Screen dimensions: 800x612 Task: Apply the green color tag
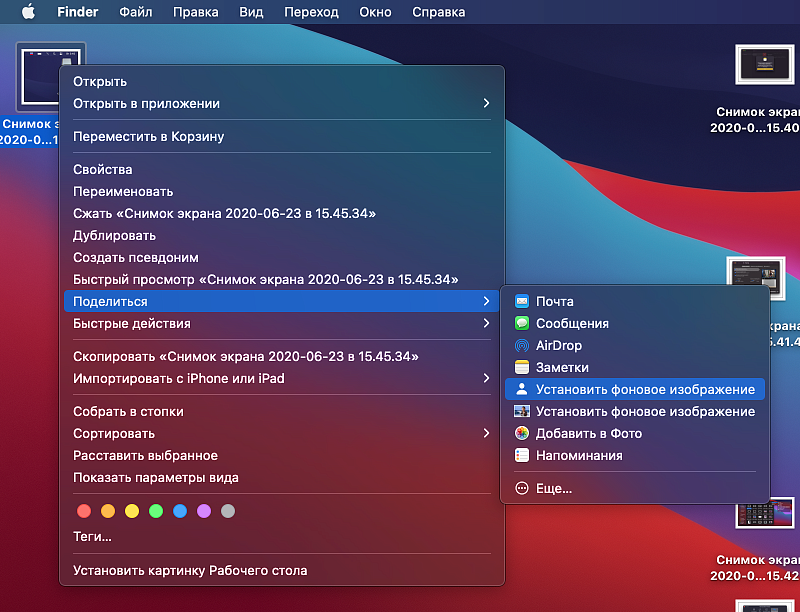tap(156, 511)
